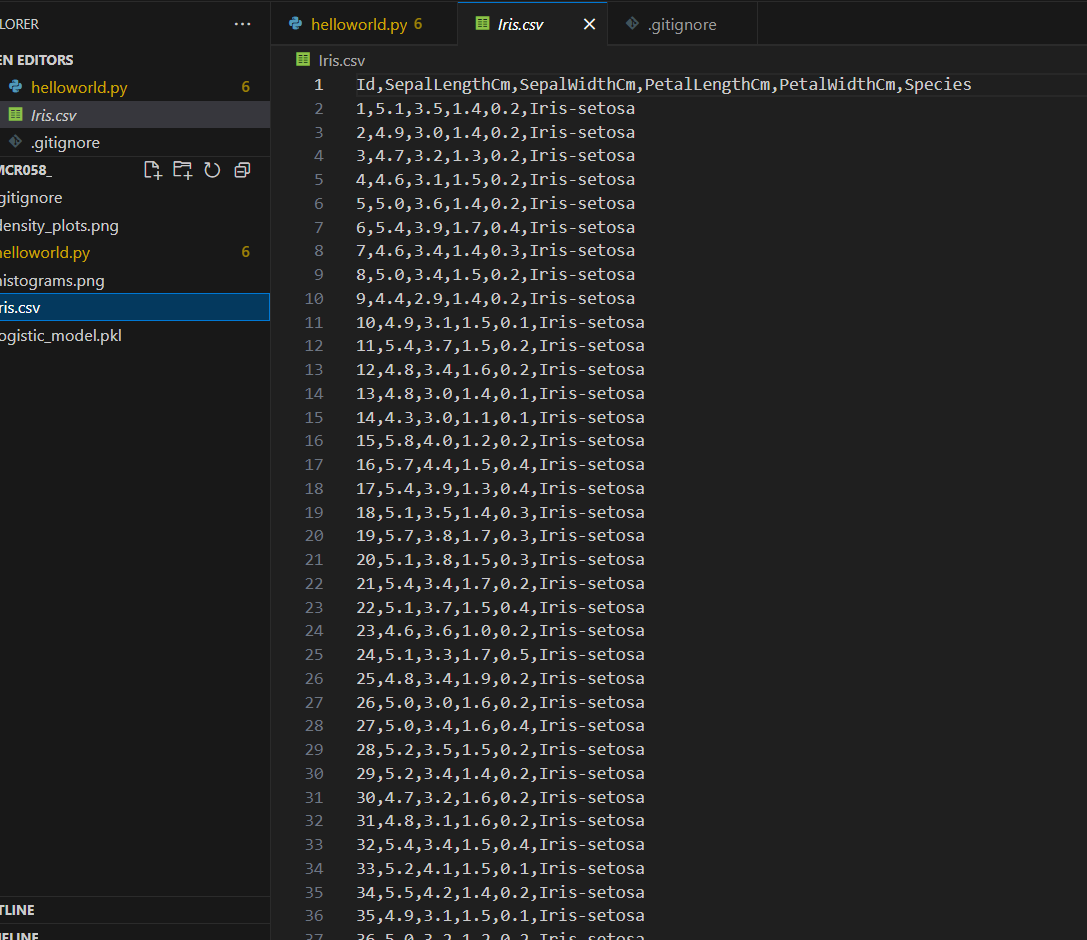
Task: Click the row 23,4.6,3.6,1.0,0.2,Iris-setosa
Action: pyautogui.click(x=500, y=631)
